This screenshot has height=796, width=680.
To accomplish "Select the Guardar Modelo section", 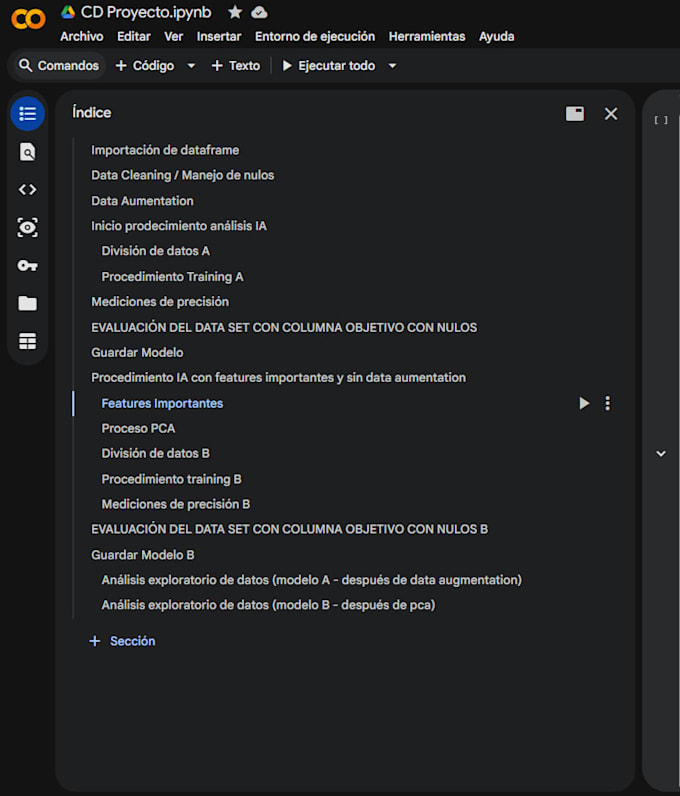I will click(x=137, y=352).
